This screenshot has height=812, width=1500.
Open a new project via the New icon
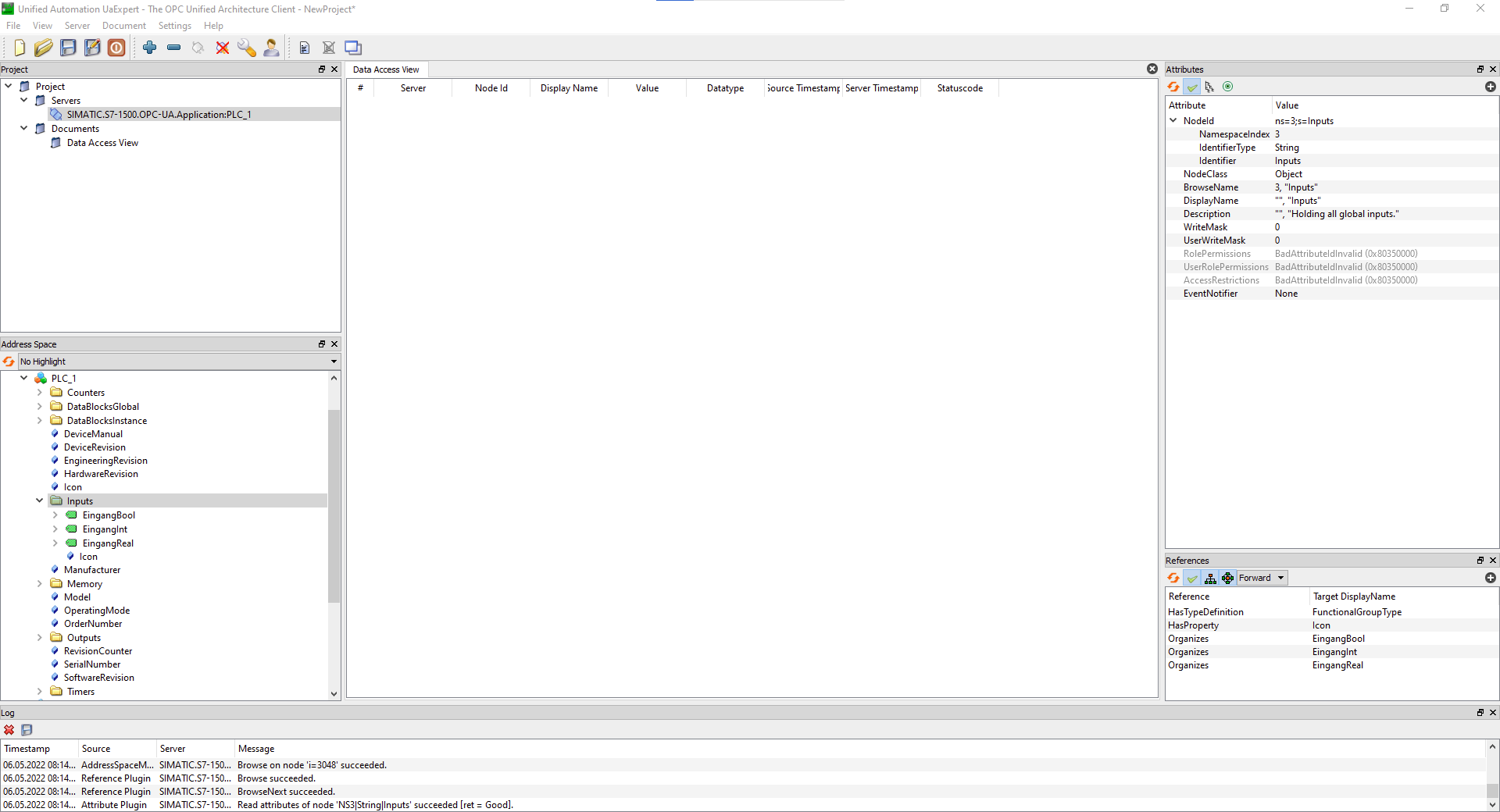(19, 48)
